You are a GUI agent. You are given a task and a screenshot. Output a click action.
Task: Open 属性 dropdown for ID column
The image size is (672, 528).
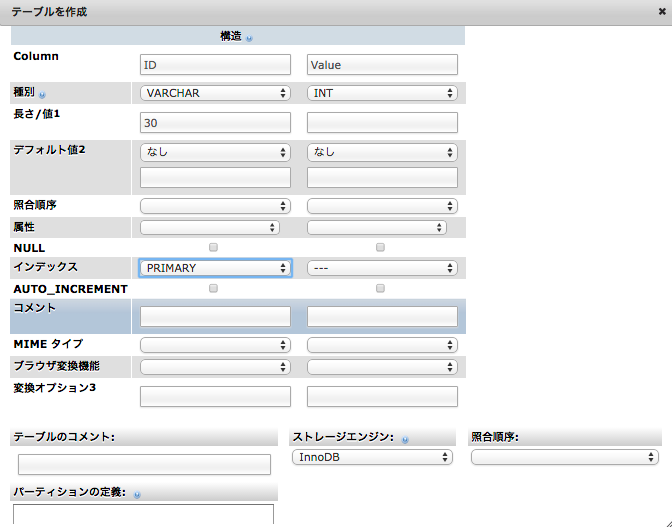coord(210,228)
